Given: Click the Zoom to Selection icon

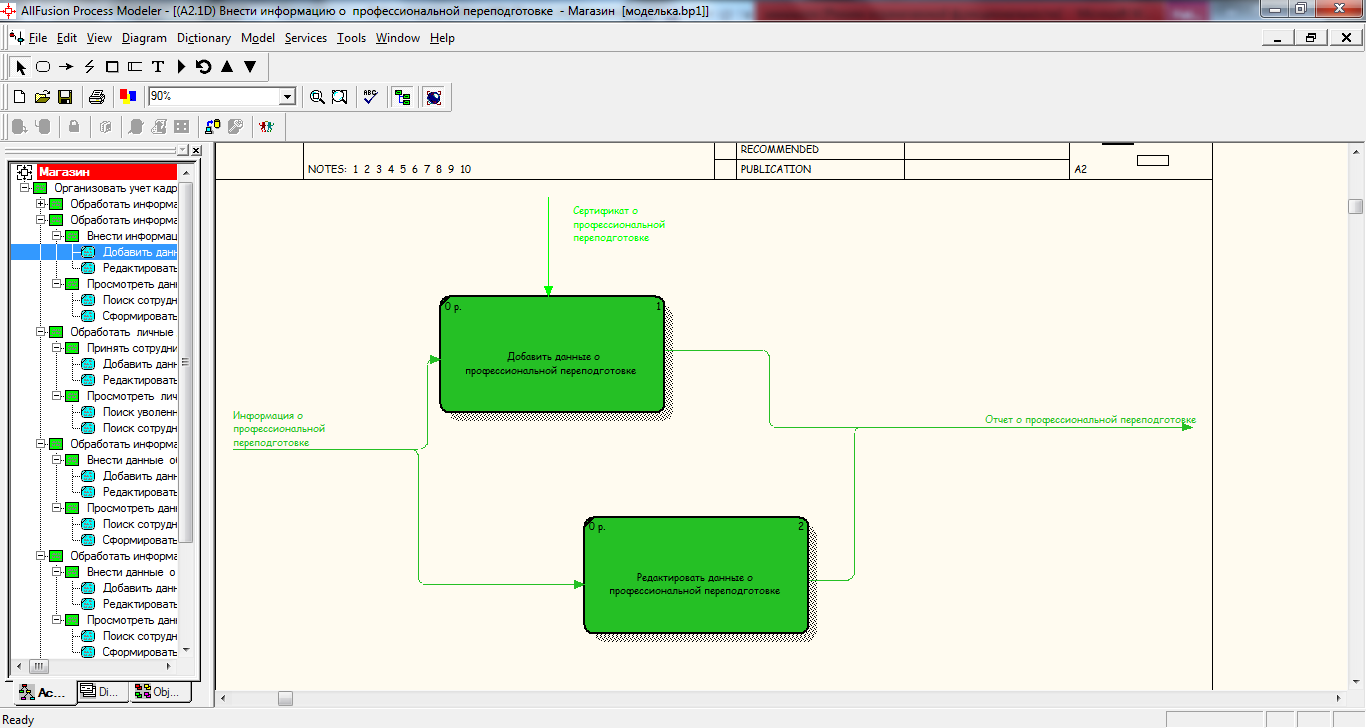Looking at the screenshot, I should [x=340, y=97].
